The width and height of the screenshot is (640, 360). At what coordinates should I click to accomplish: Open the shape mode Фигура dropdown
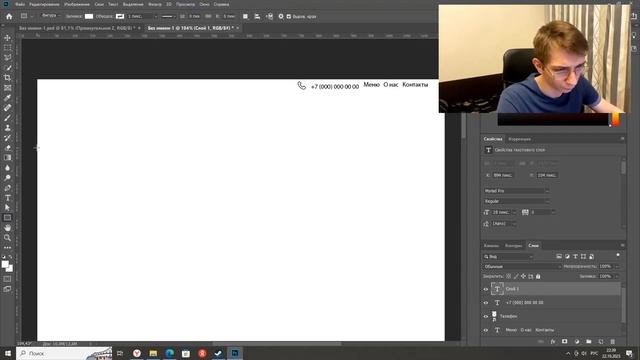[51, 16]
